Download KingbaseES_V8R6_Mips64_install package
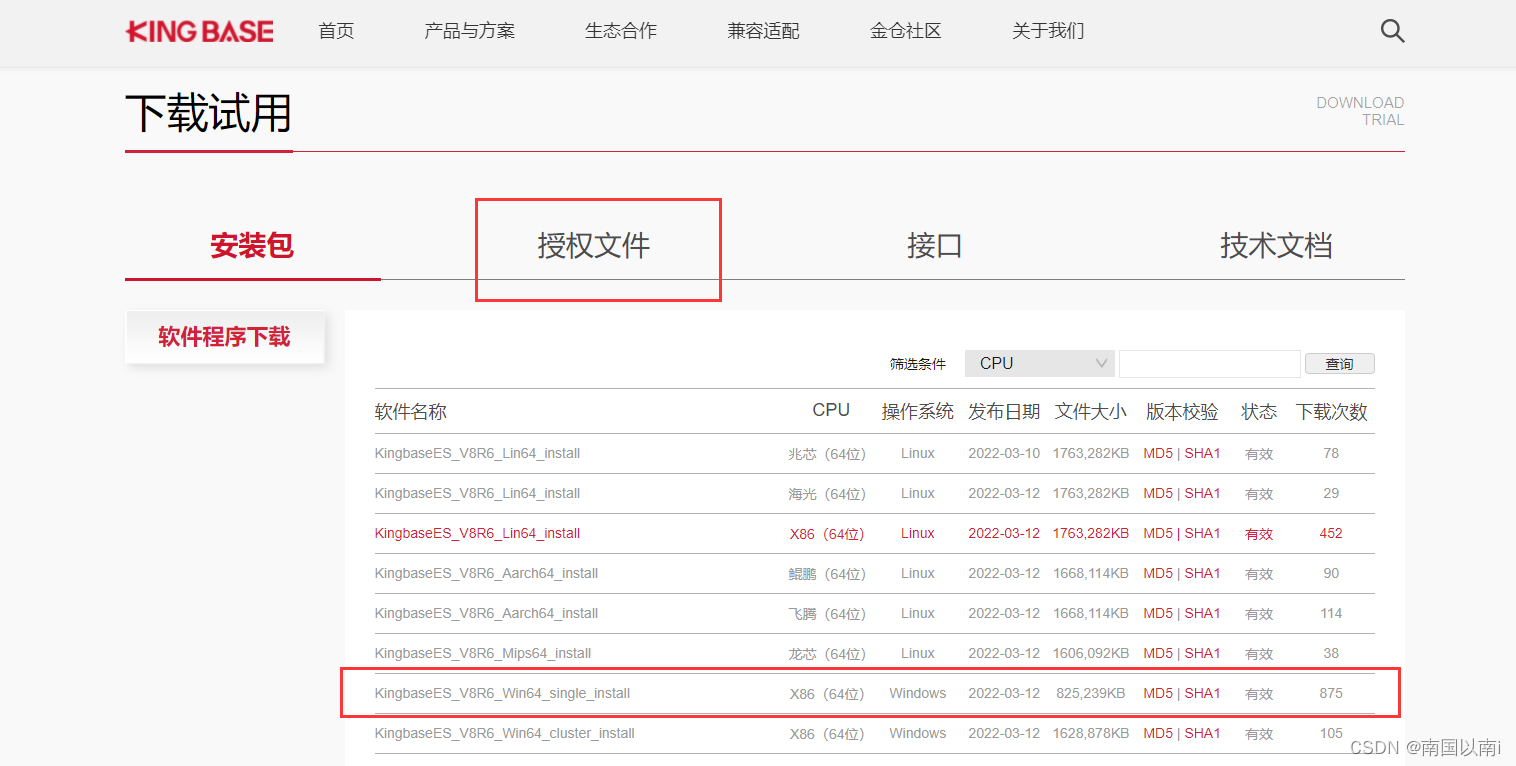1516x766 pixels. (483, 653)
